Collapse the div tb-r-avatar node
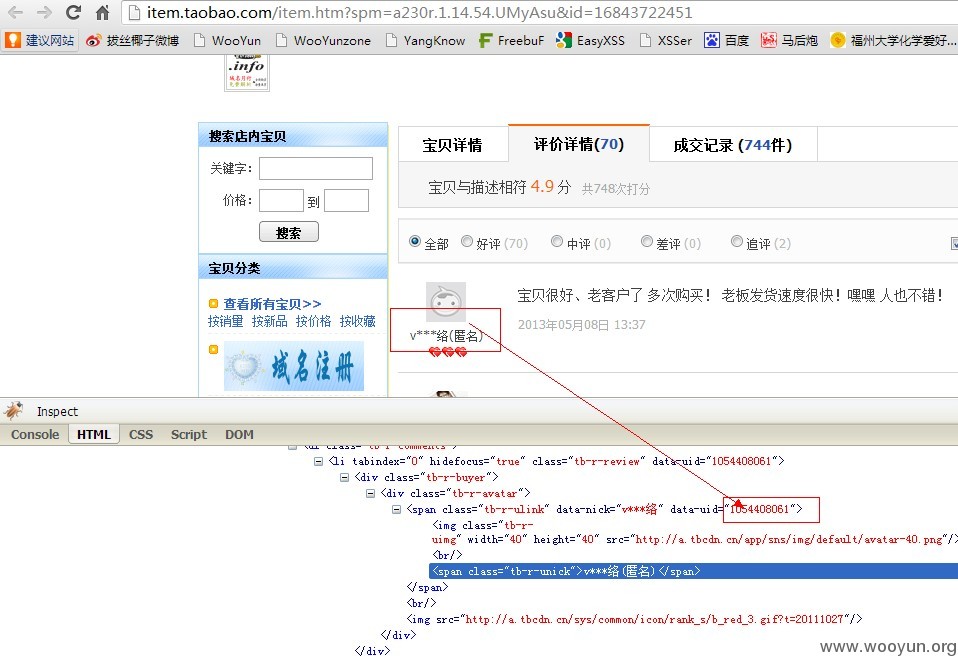This screenshot has width=958, height=656. (370, 493)
